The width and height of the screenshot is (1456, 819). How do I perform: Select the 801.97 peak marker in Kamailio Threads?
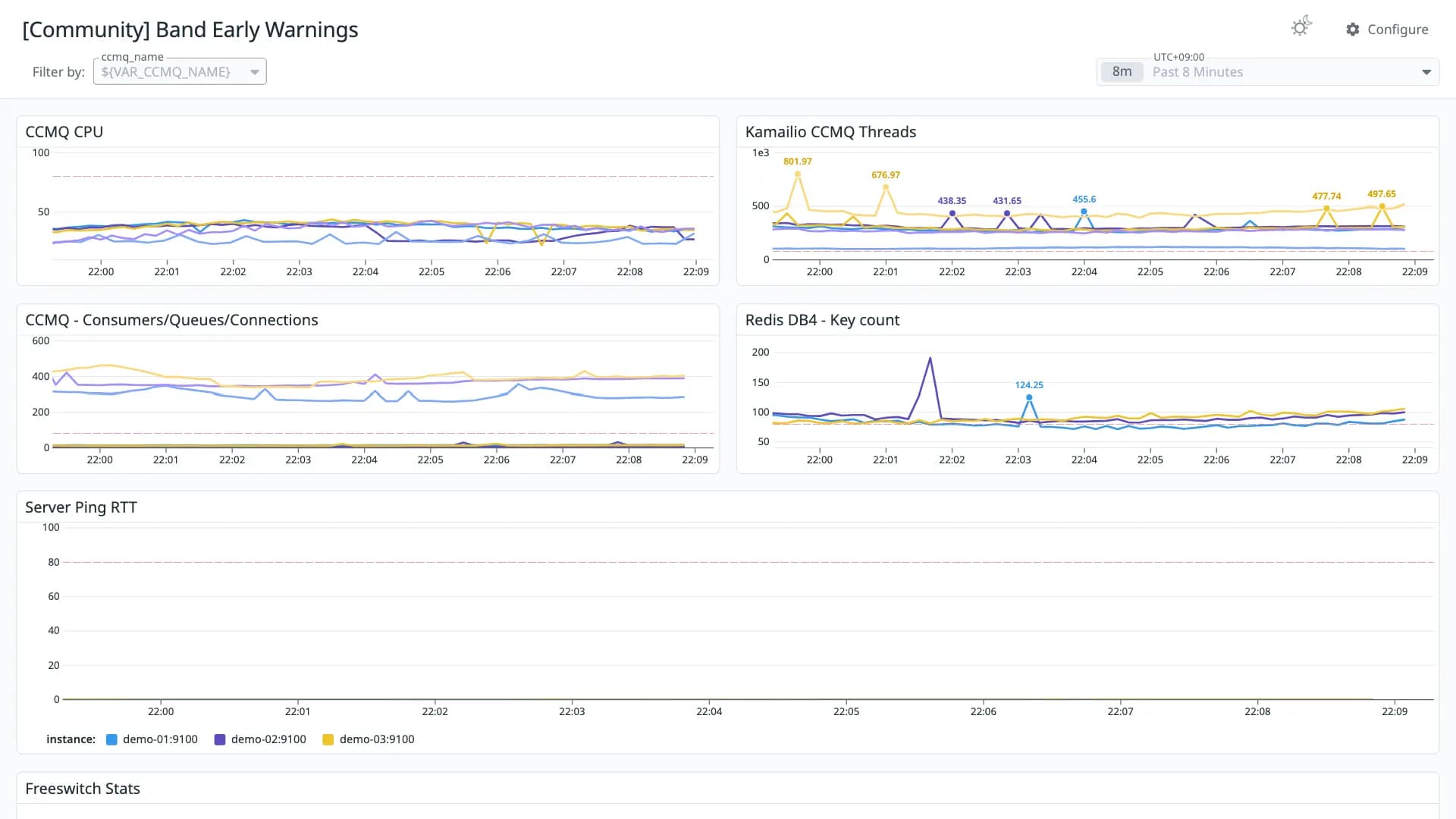point(797,174)
